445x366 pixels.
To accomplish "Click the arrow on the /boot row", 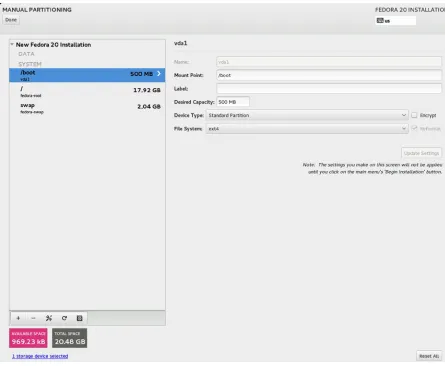I will tap(159, 73).
